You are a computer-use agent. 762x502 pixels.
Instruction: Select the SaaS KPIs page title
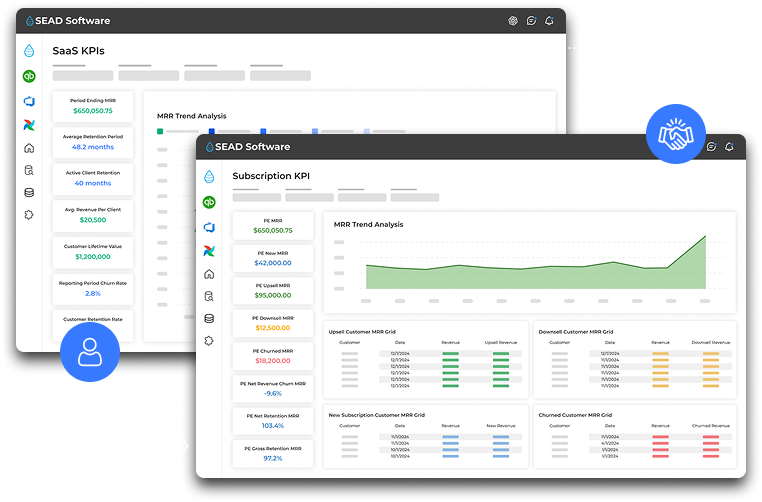click(78, 51)
